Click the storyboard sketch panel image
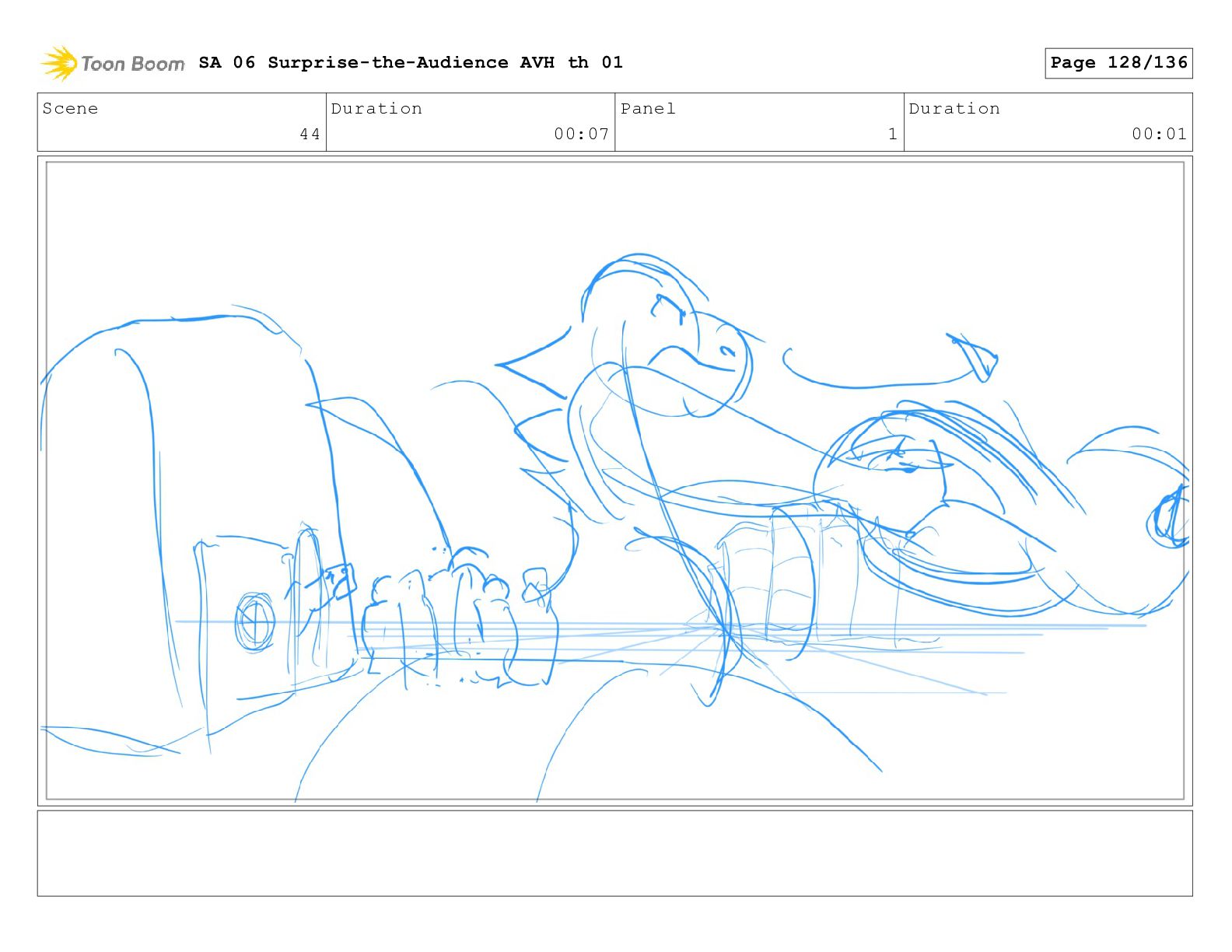 615,481
